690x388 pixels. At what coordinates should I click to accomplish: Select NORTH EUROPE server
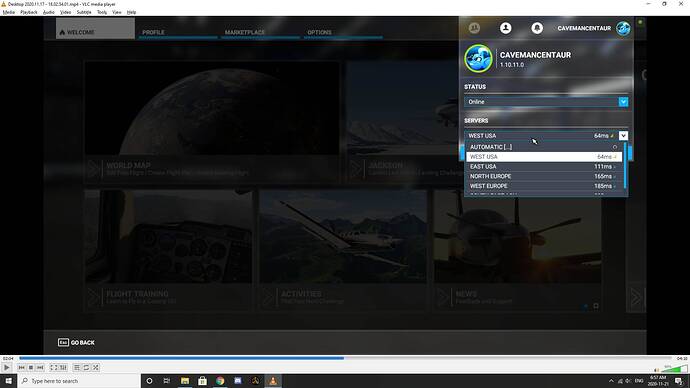(x=544, y=176)
